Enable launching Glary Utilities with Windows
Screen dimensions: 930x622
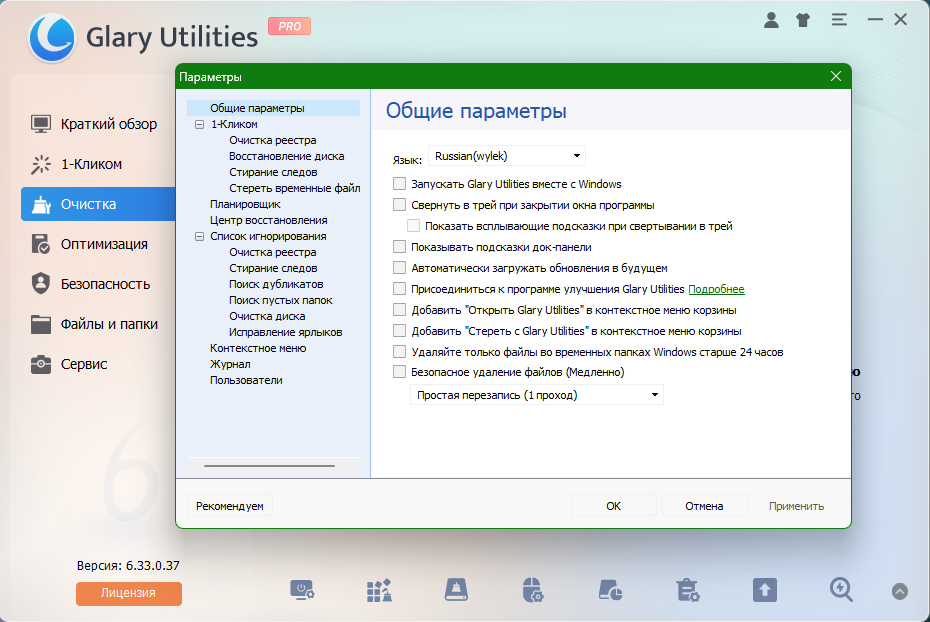pos(400,184)
